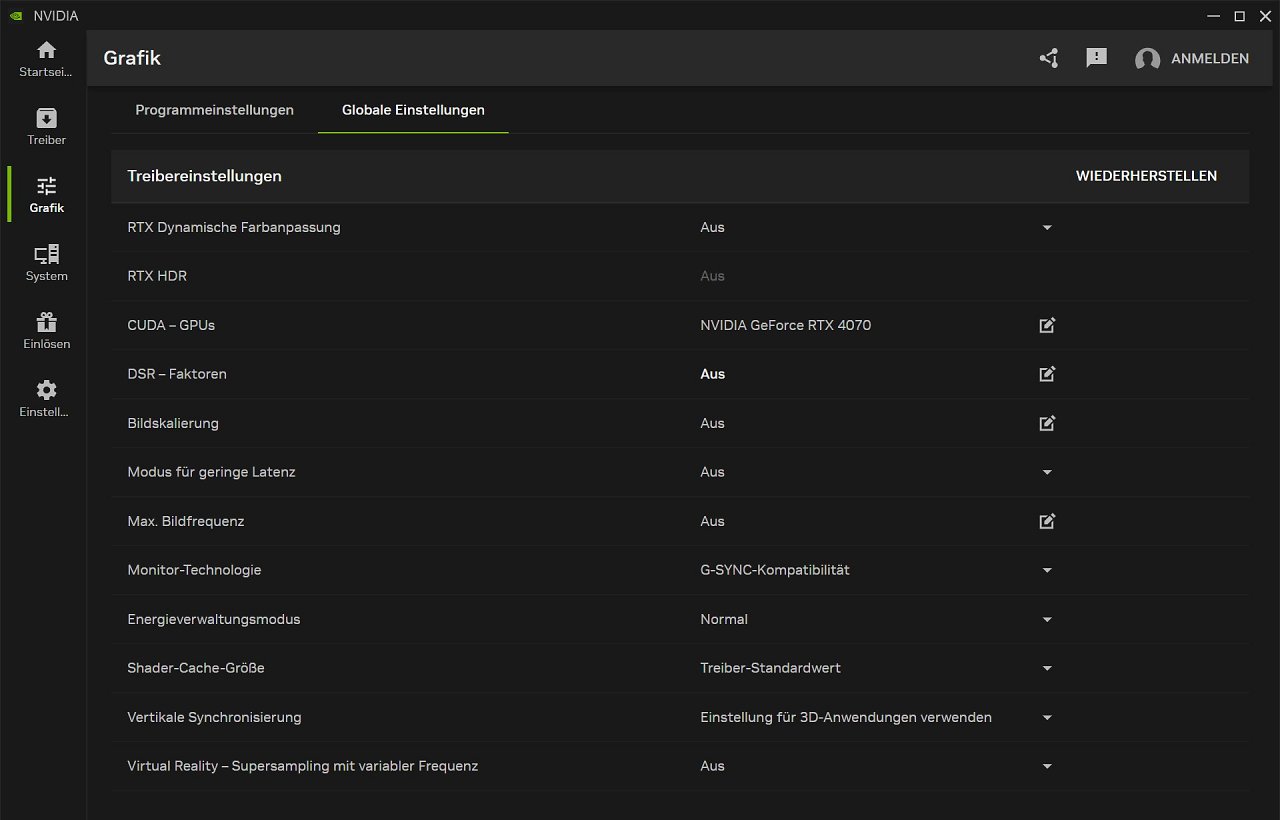Viewport: 1280px width, 820px height.
Task: Edit the Max. Bildfrequenz setting
Action: [x=1047, y=521]
